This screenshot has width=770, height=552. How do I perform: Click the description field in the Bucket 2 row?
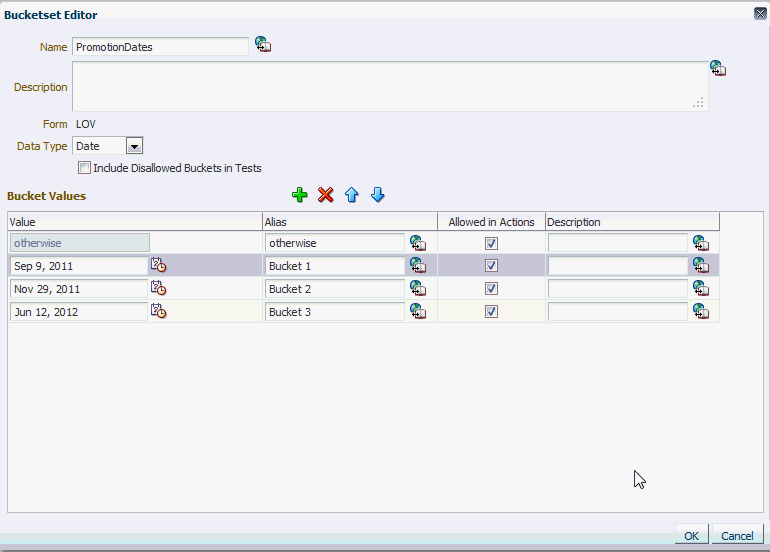click(618, 289)
